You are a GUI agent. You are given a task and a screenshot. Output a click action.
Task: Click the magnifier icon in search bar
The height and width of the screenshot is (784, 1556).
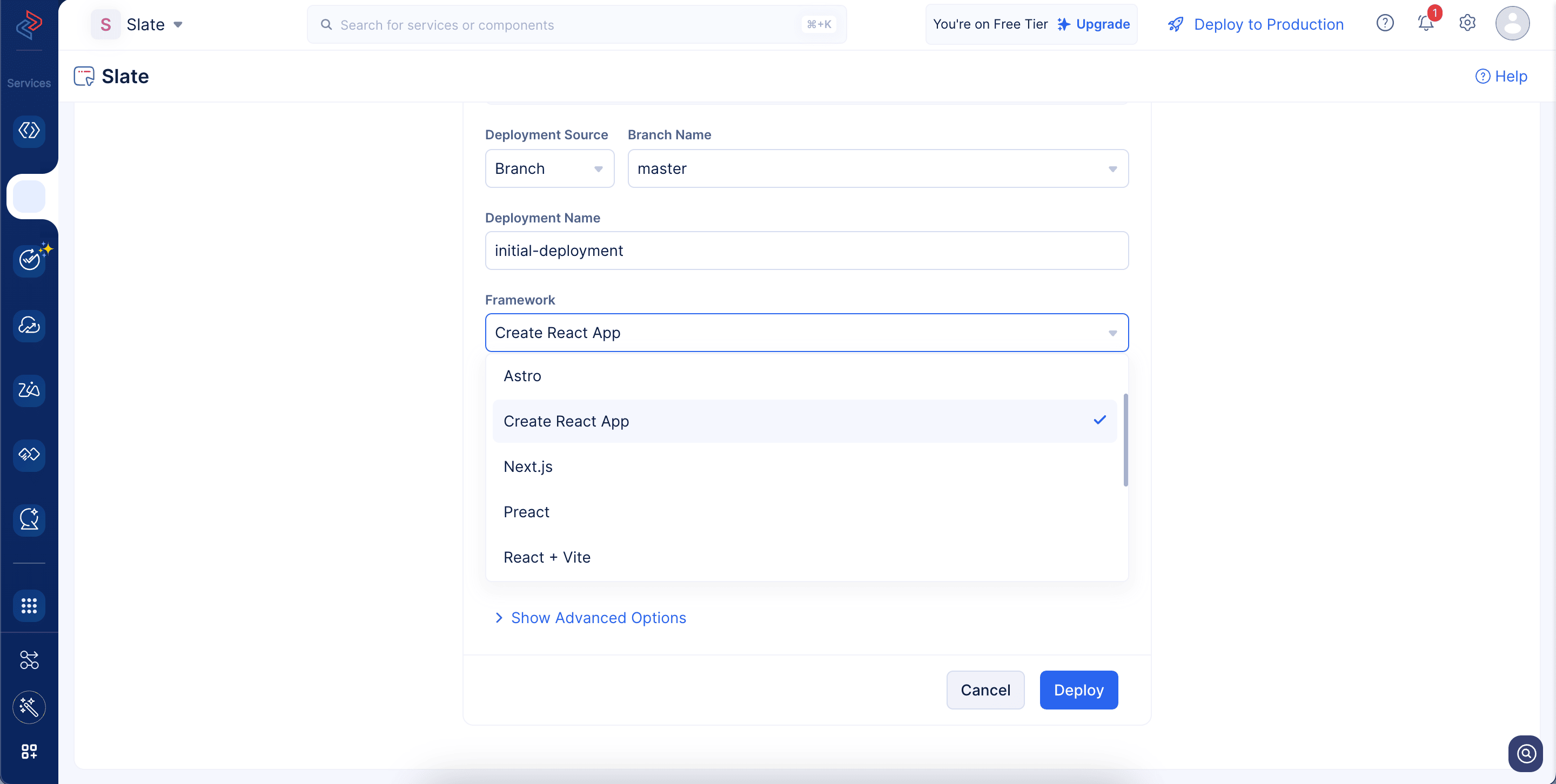326,25
